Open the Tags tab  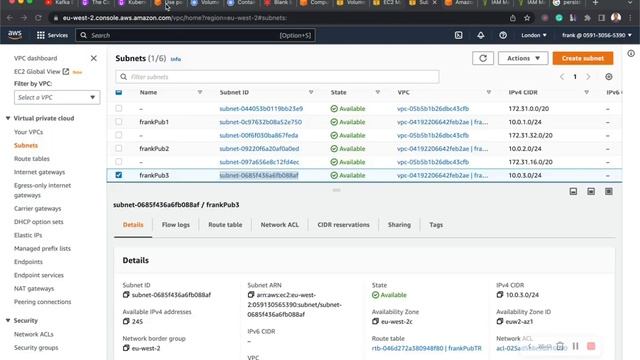[436, 225]
